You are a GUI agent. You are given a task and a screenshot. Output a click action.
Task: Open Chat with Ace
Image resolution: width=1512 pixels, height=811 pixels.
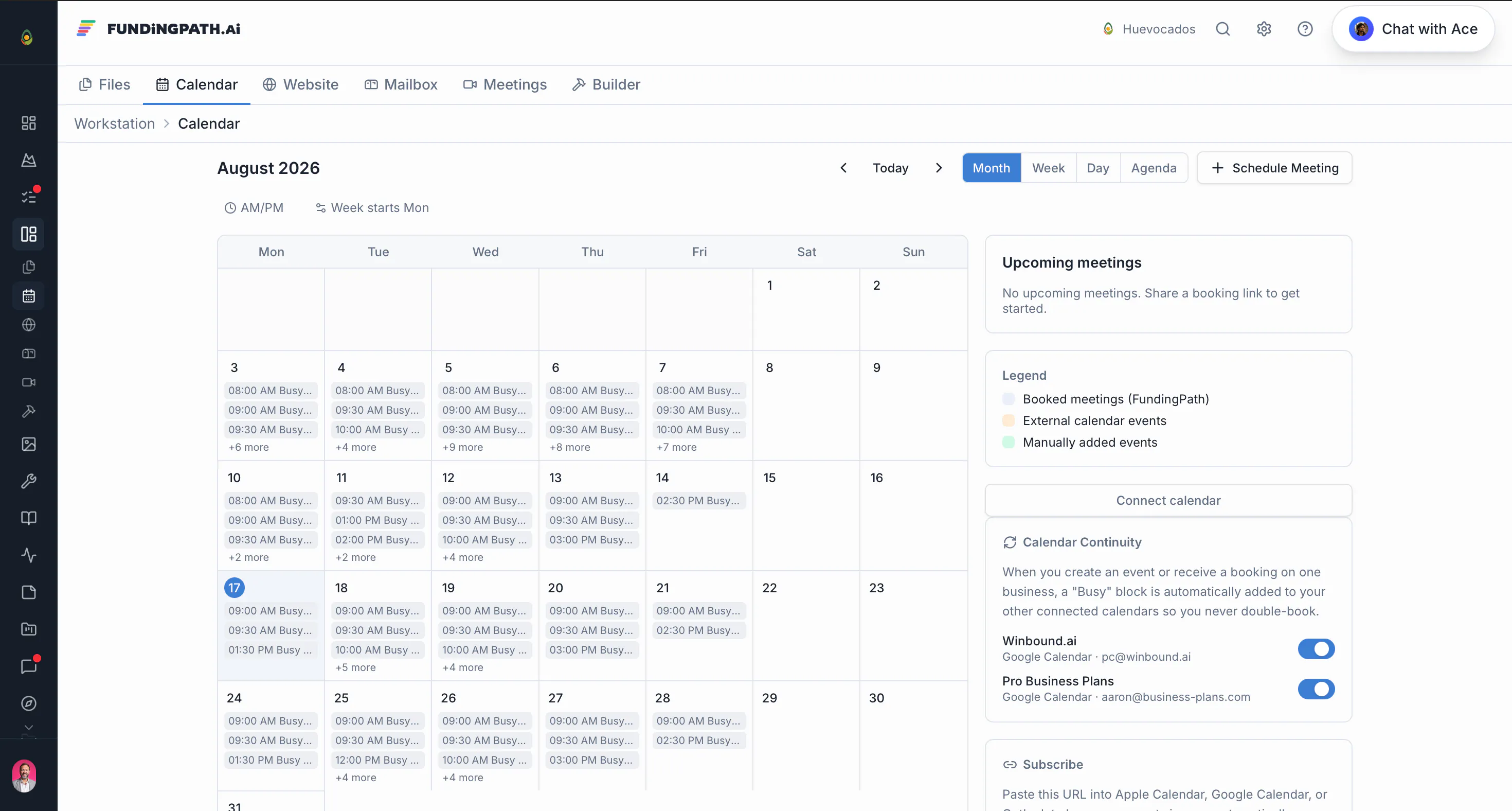(1413, 29)
